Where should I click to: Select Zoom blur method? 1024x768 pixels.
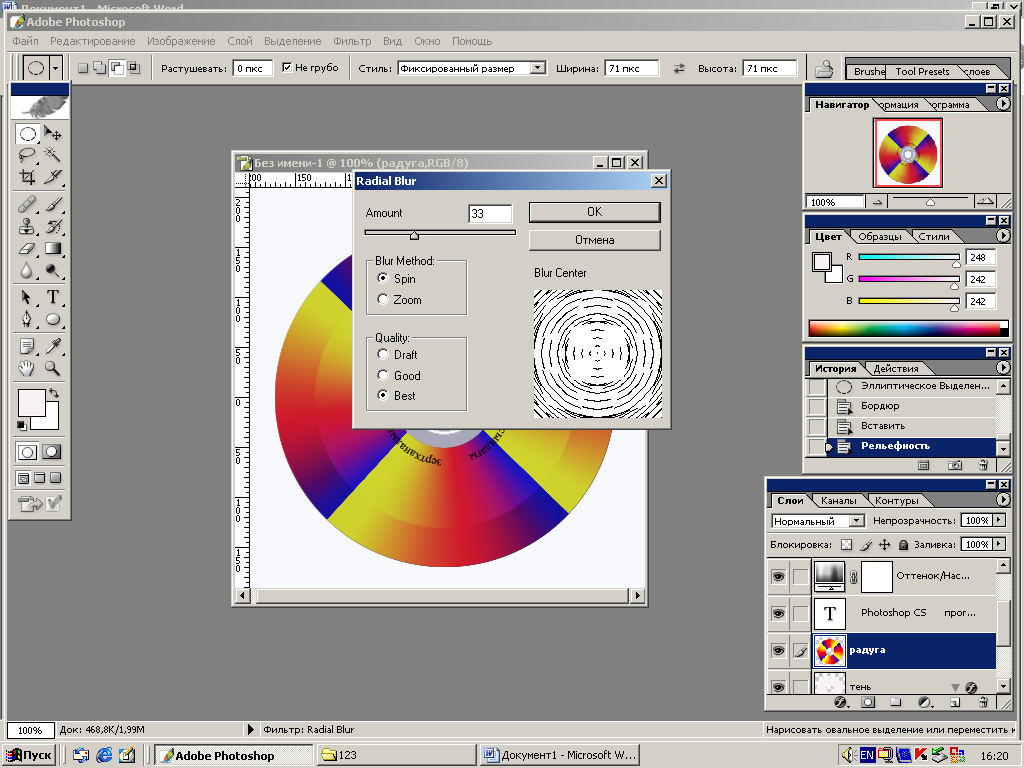pyautogui.click(x=383, y=299)
